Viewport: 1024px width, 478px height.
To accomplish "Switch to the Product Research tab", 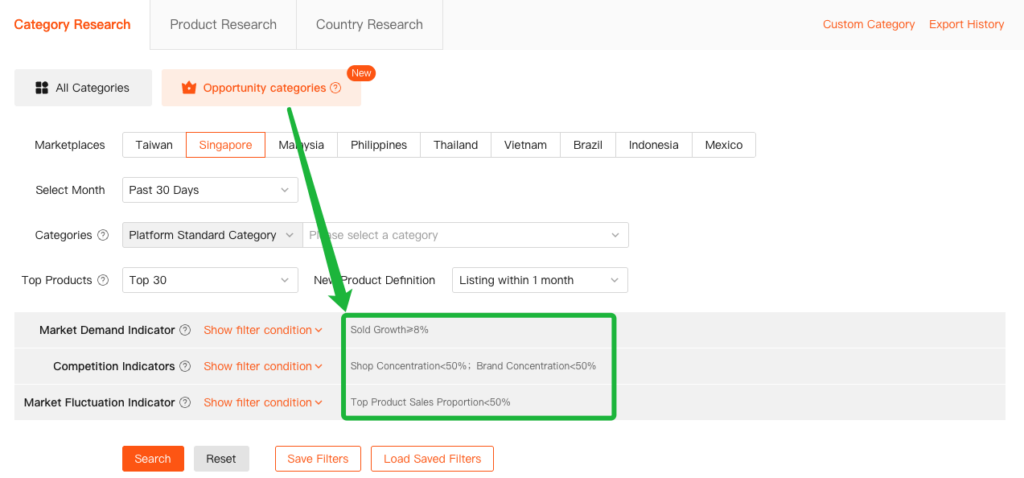I will (223, 25).
